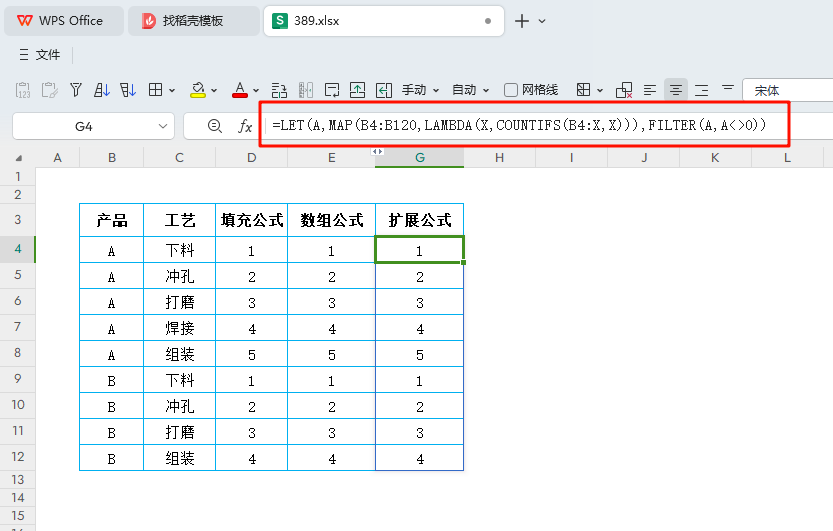833x531 pixels.
Task: Switch to the 找稻壳模板 tab
Action: click(x=193, y=21)
